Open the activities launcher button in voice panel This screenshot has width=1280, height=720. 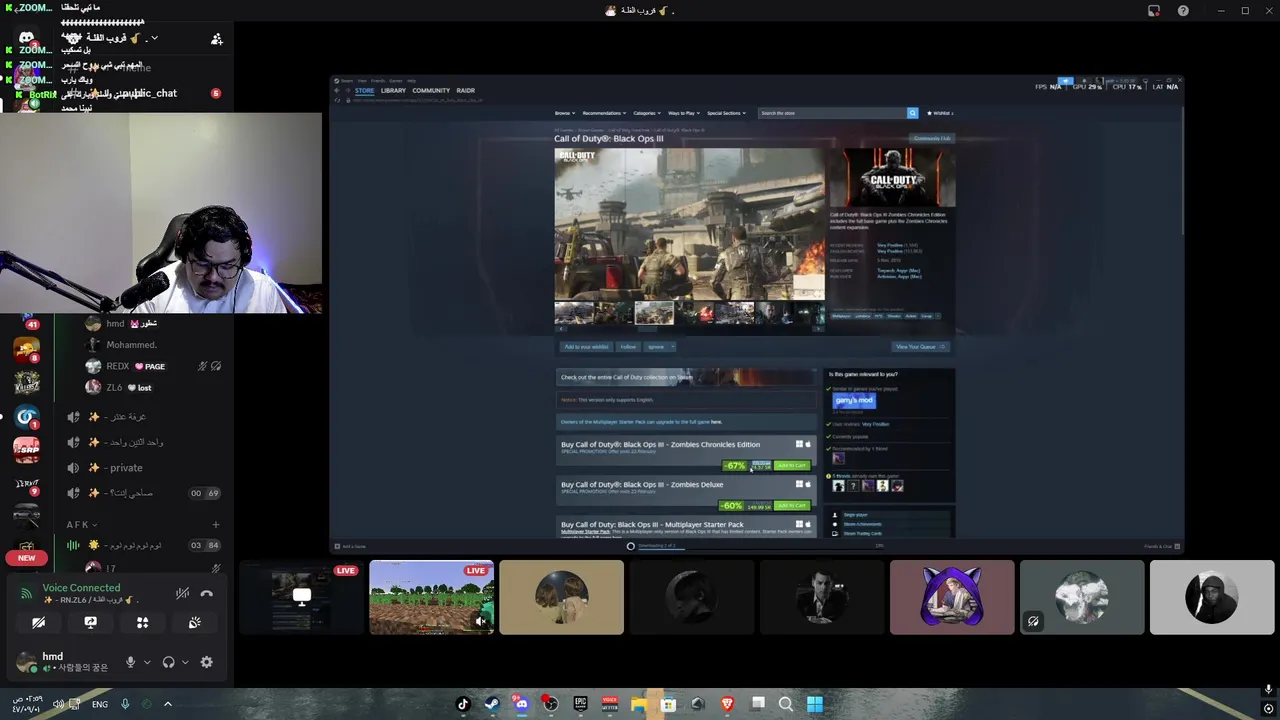[x=142, y=622]
